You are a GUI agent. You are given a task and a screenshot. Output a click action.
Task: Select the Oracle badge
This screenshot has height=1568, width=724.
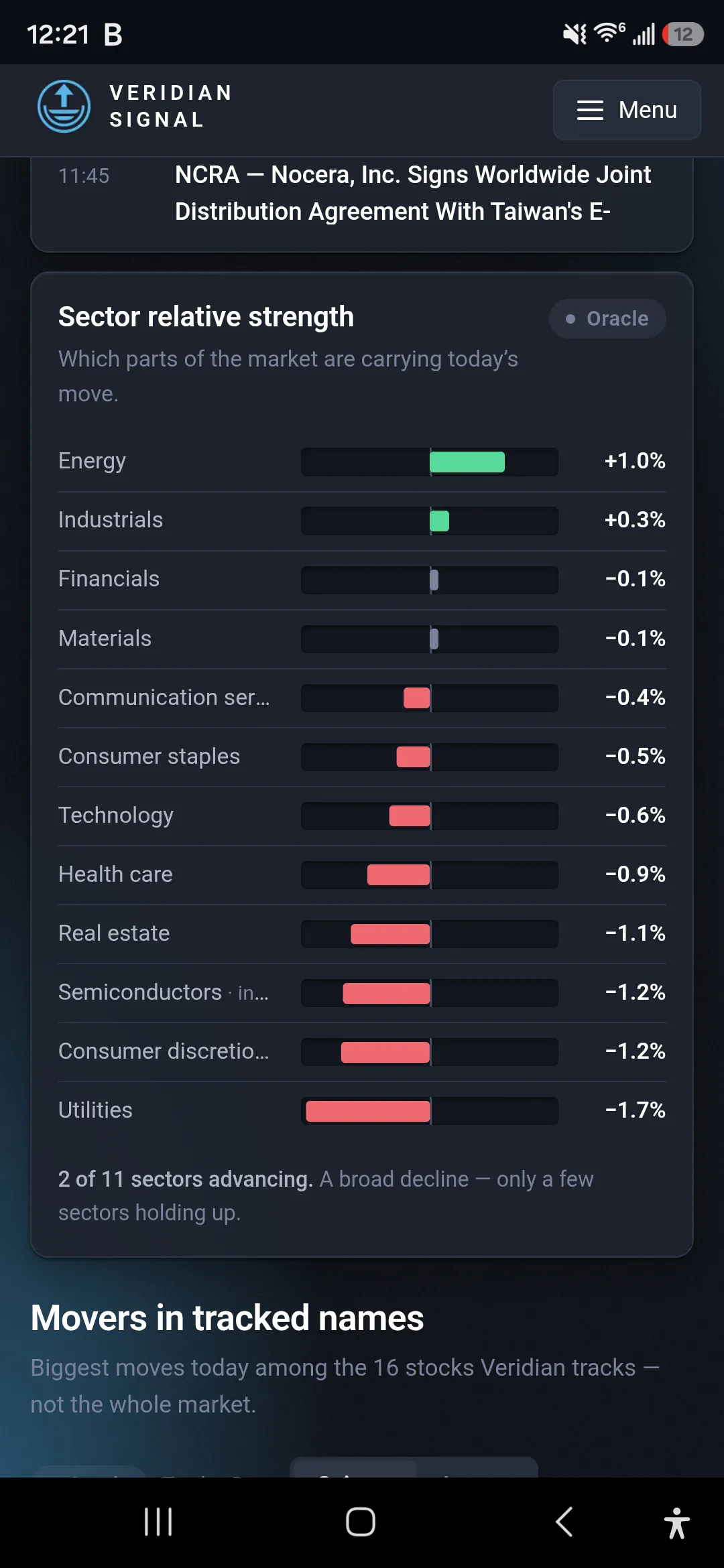point(607,318)
